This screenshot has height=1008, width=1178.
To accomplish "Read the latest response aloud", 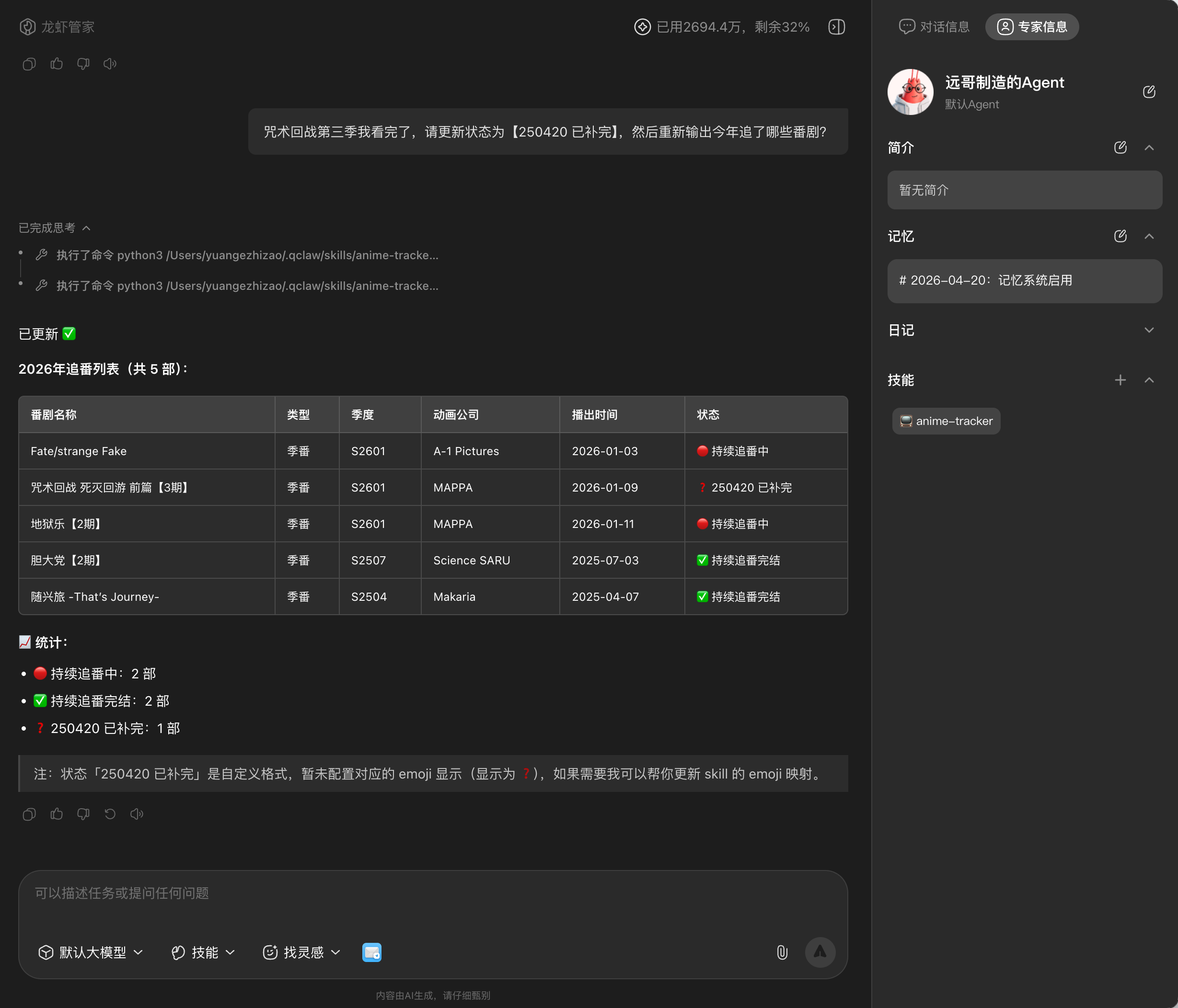I will pyautogui.click(x=137, y=814).
